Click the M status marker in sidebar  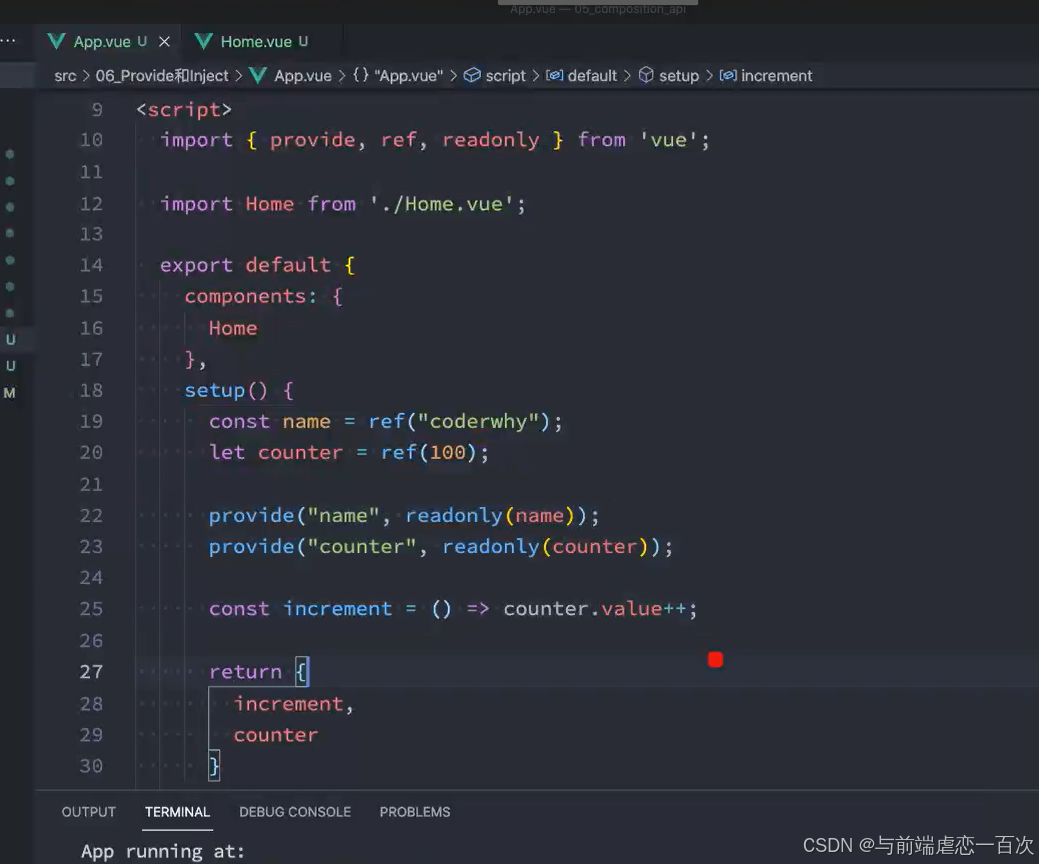[x=9, y=393]
